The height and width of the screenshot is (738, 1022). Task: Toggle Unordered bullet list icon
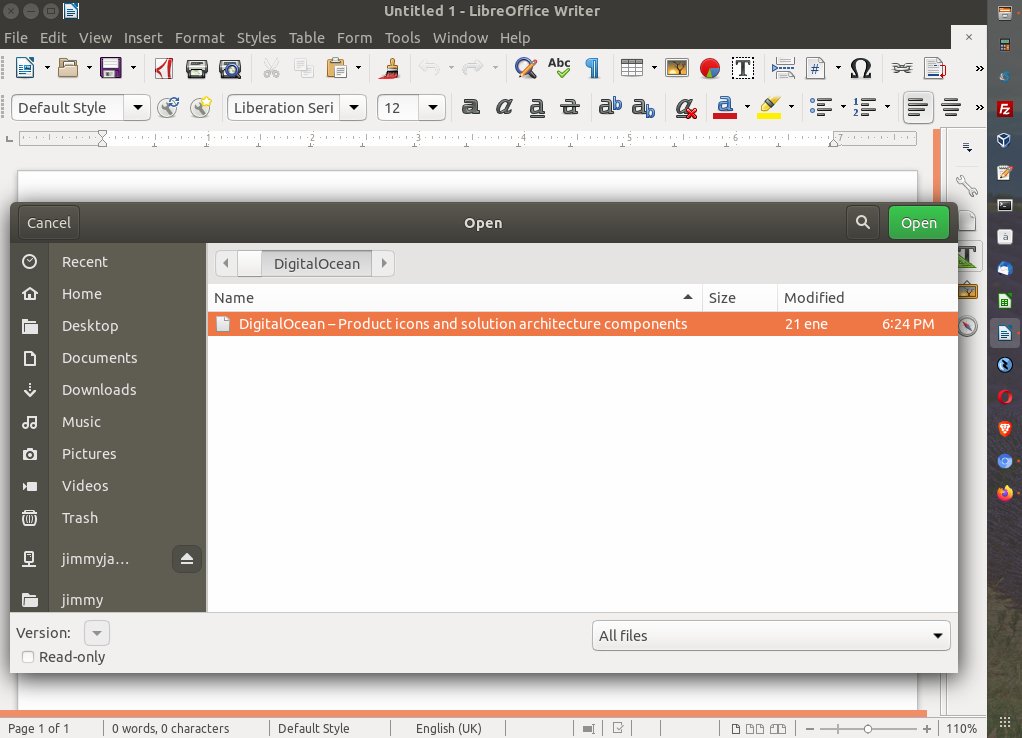click(x=821, y=107)
